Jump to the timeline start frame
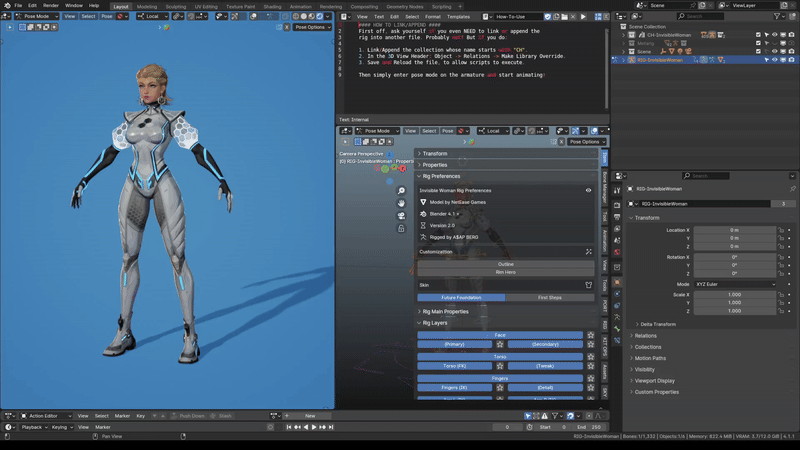Screen dimensions: 800x450 289,427
